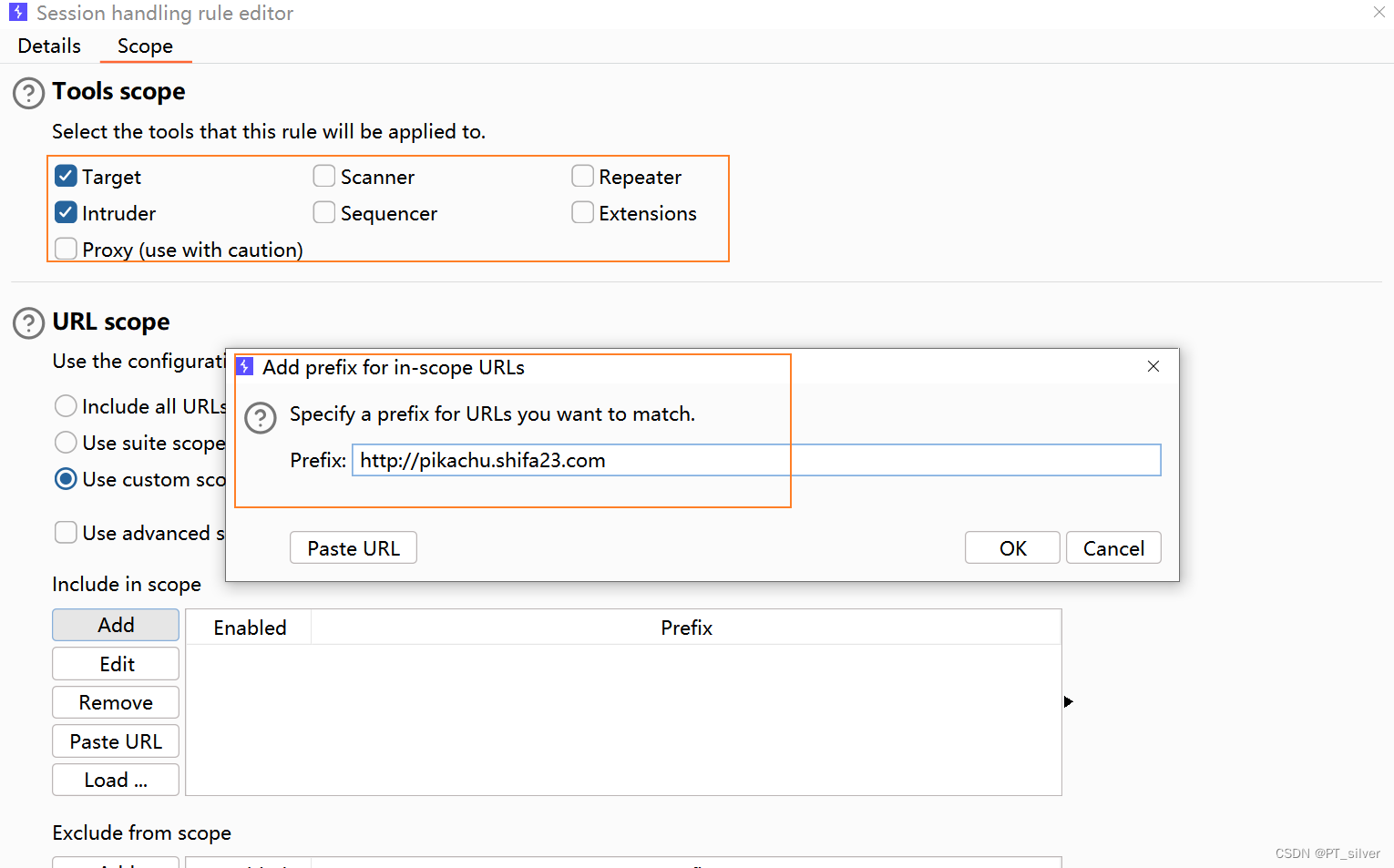Click the "Include in scope" label

tap(127, 584)
